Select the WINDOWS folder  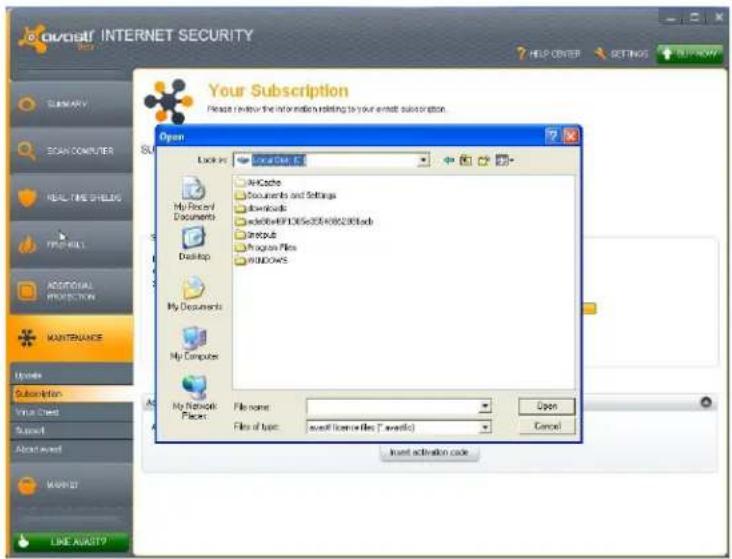(261, 261)
